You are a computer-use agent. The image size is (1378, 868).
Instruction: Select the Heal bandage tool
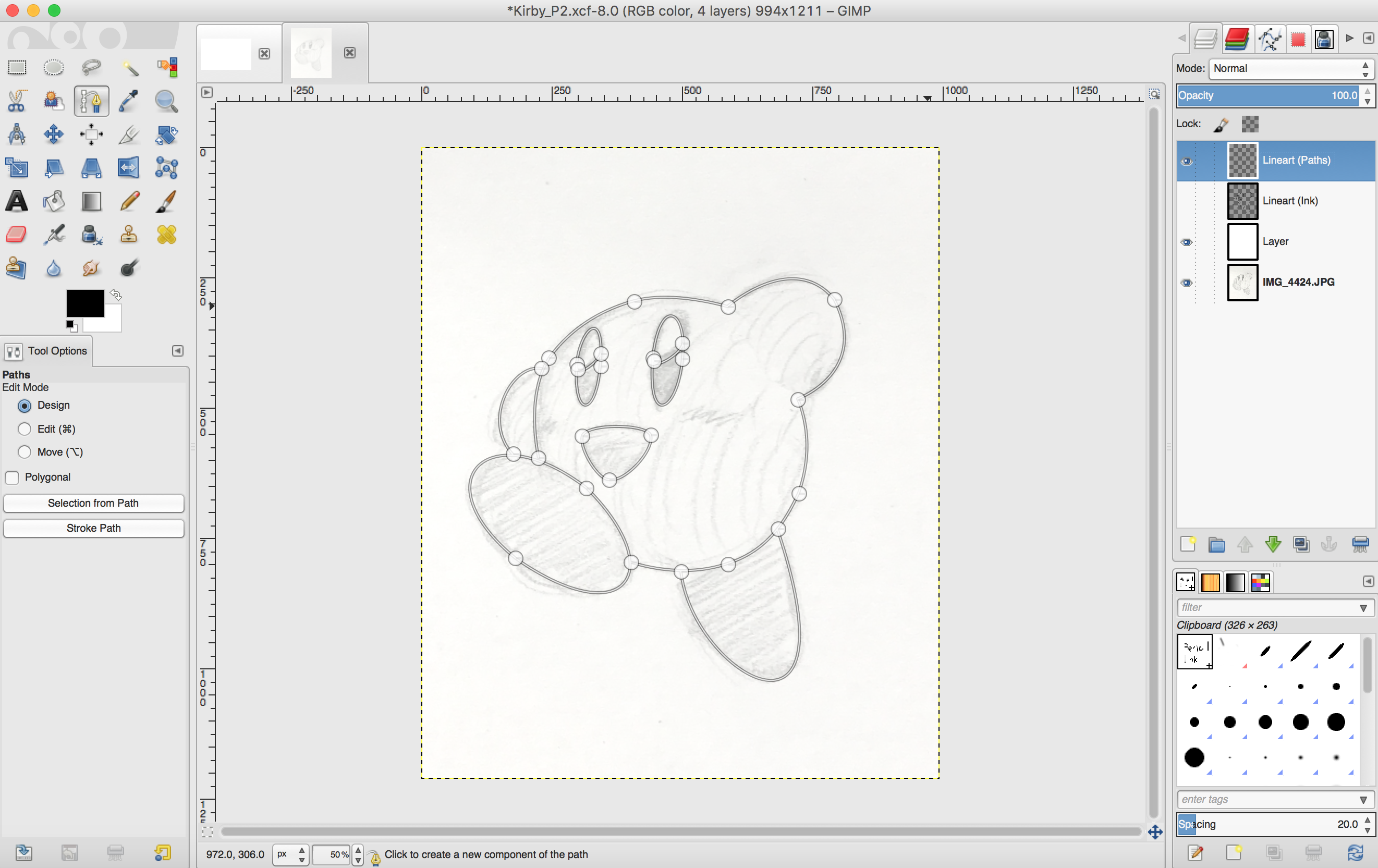[167, 235]
